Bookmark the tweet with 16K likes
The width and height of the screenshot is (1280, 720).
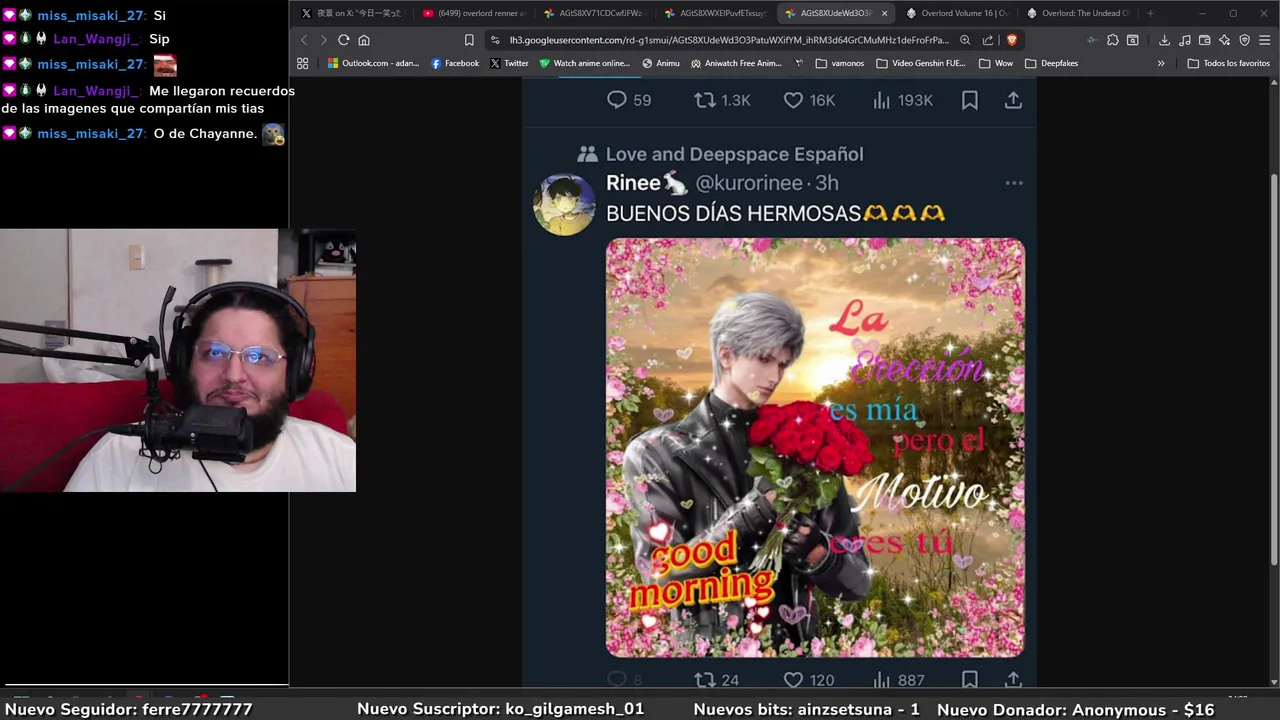point(969,100)
